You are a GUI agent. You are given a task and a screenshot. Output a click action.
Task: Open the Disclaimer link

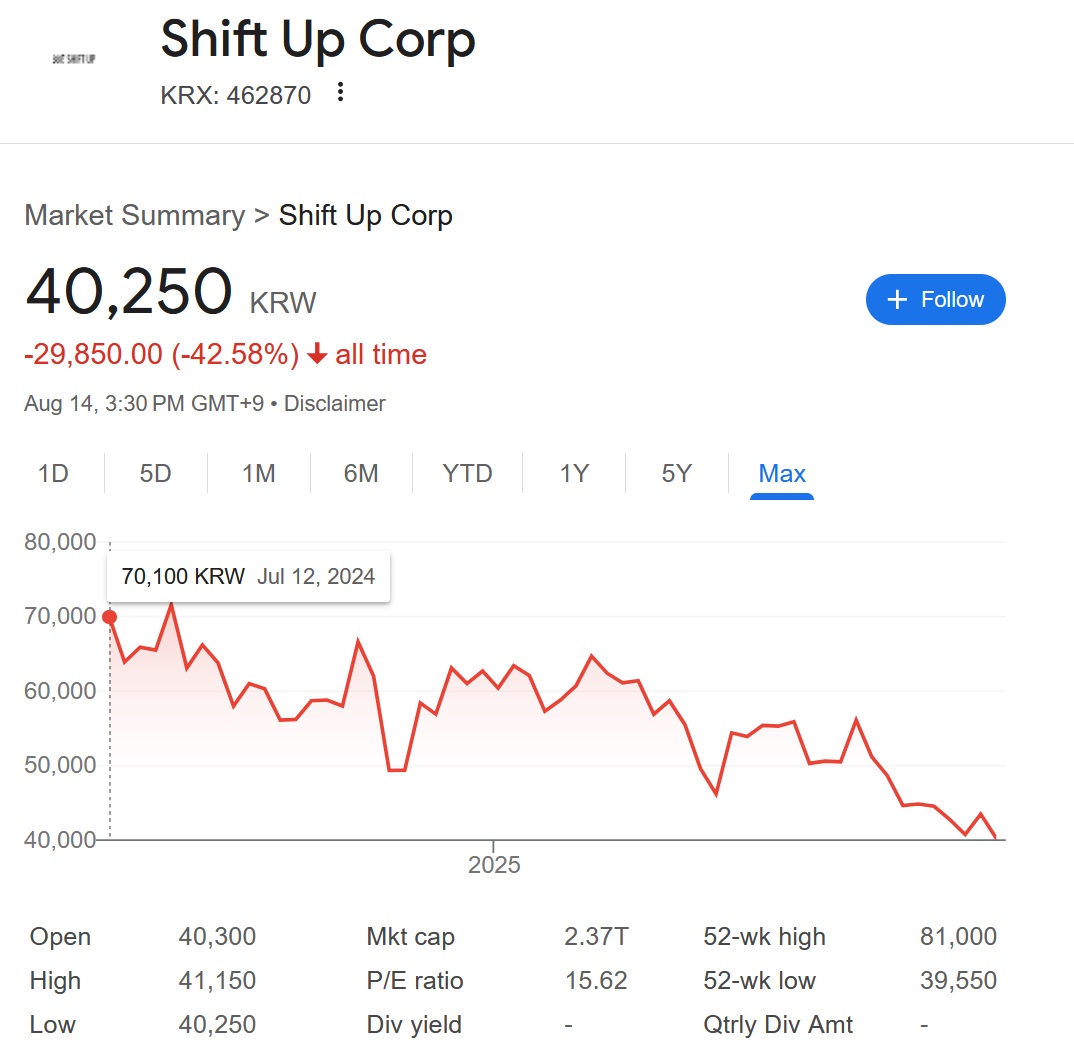click(335, 404)
